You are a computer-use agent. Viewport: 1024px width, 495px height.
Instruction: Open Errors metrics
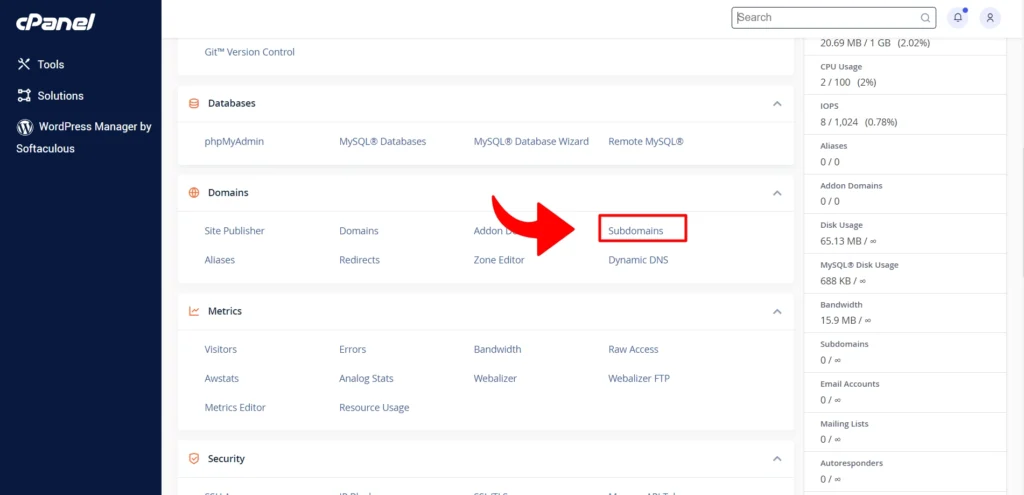coord(353,349)
